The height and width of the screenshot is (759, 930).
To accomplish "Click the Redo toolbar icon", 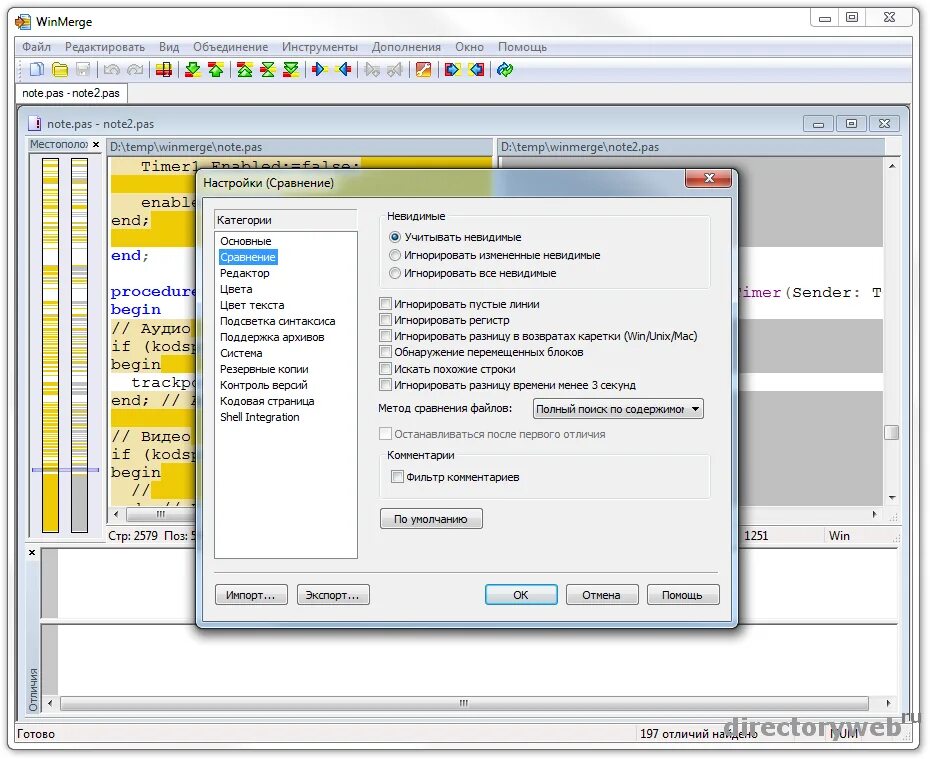I will [136, 69].
